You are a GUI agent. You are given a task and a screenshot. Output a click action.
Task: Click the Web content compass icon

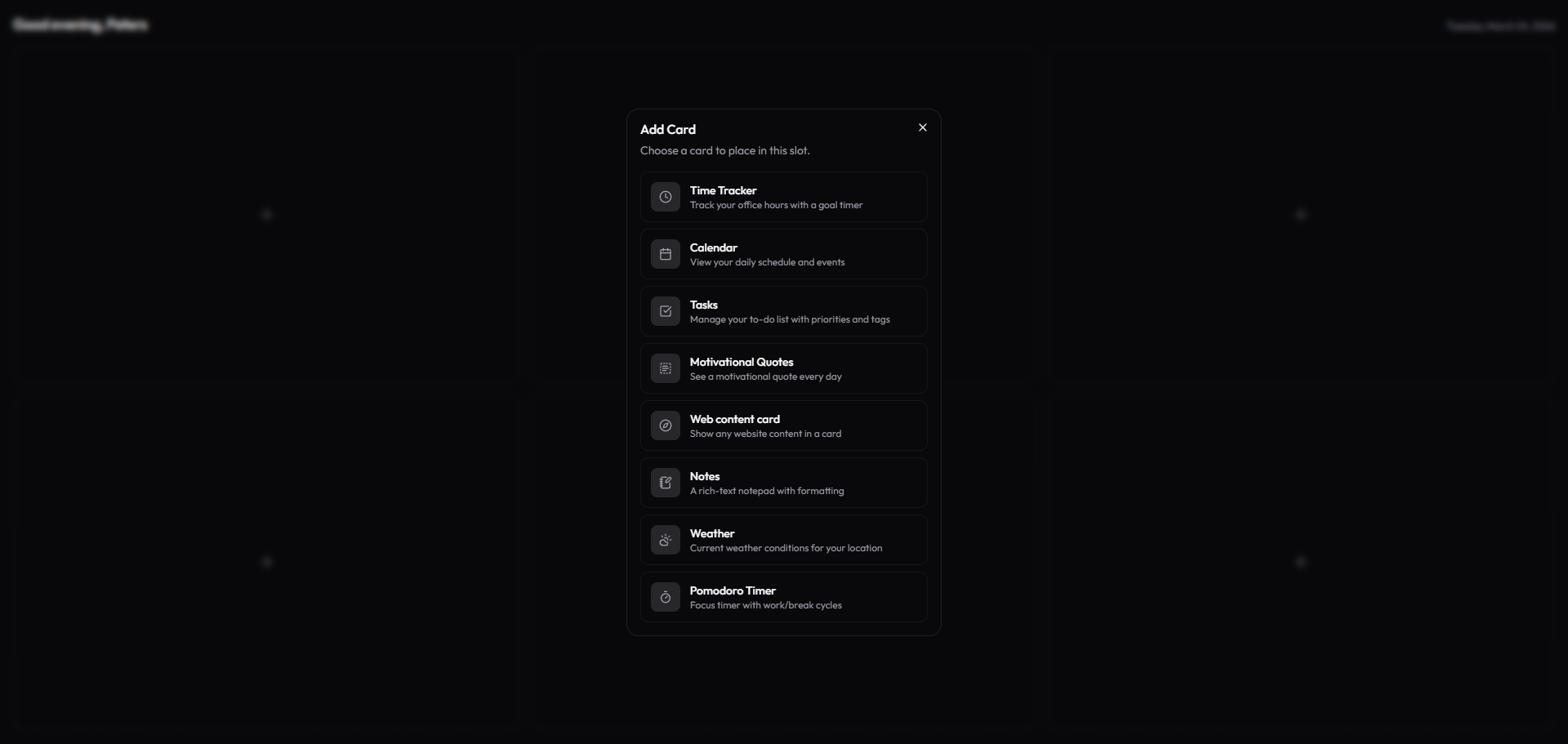click(666, 425)
